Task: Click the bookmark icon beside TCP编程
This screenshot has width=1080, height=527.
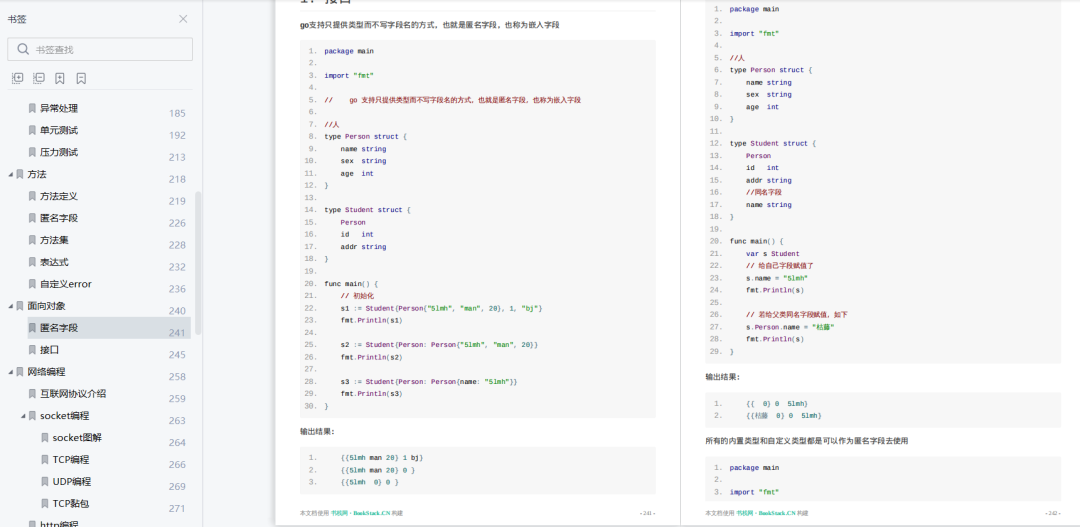Action: (x=45, y=459)
